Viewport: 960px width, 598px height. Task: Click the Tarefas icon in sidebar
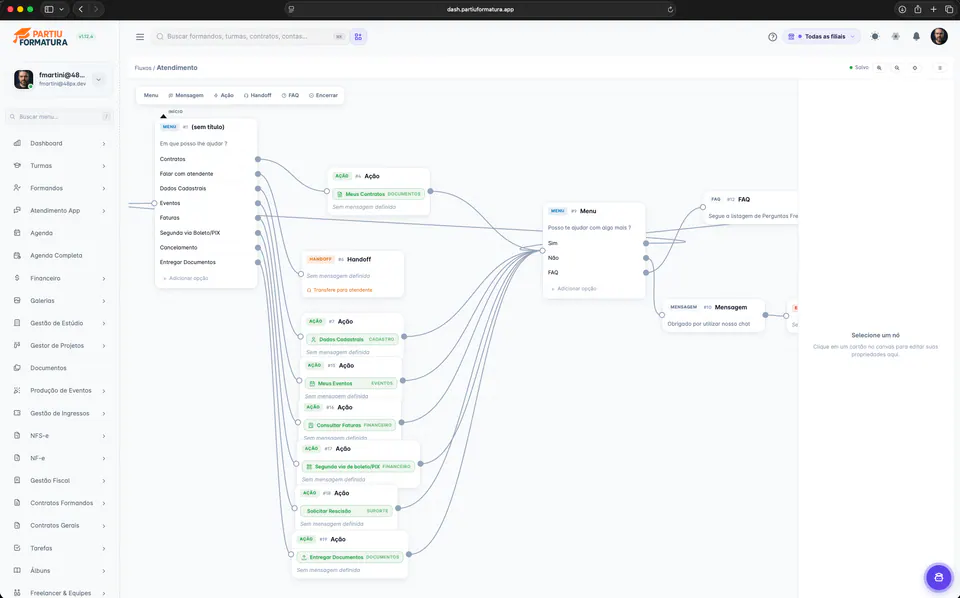pos(17,548)
